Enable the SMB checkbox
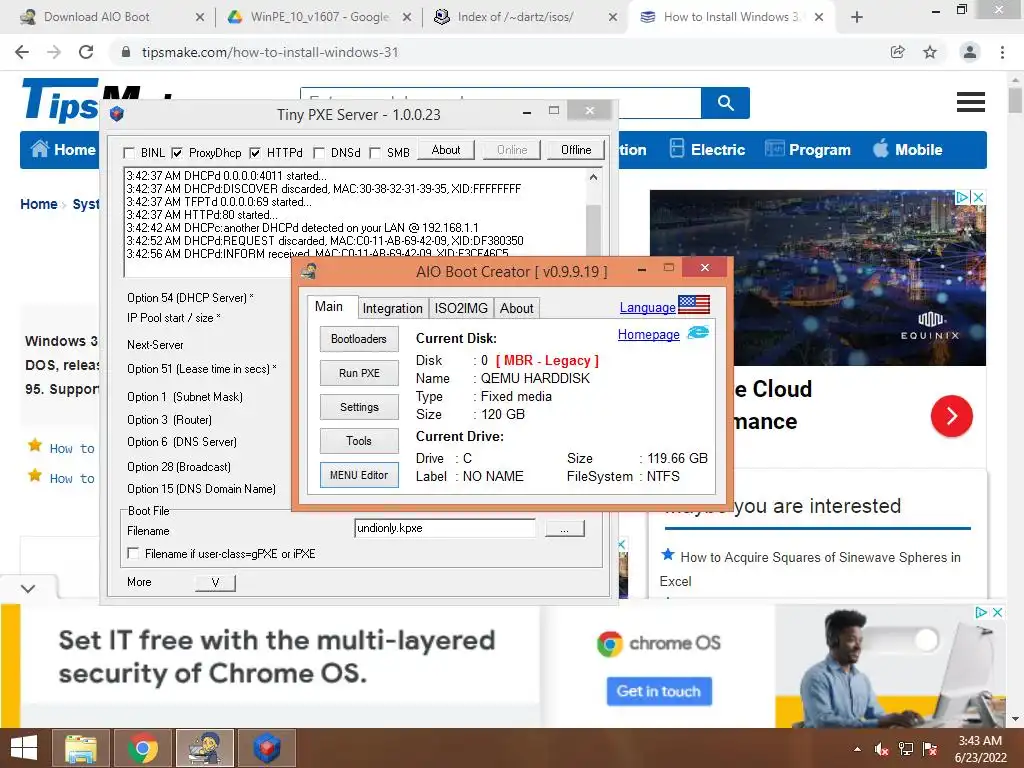Viewport: 1024px width, 768px height. point(375,153)
